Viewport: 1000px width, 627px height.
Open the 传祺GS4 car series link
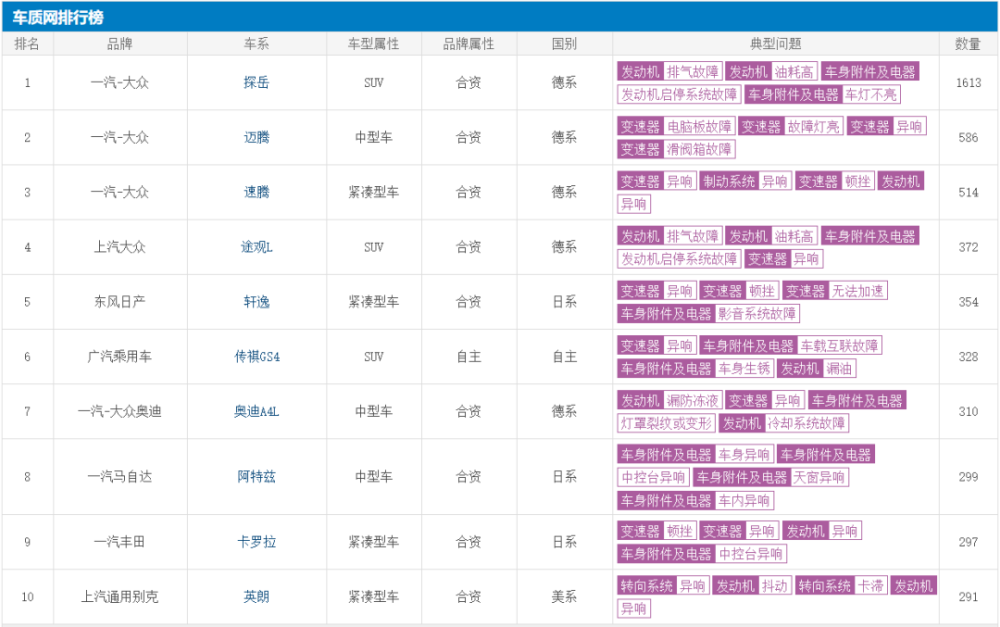pos(256,357)
